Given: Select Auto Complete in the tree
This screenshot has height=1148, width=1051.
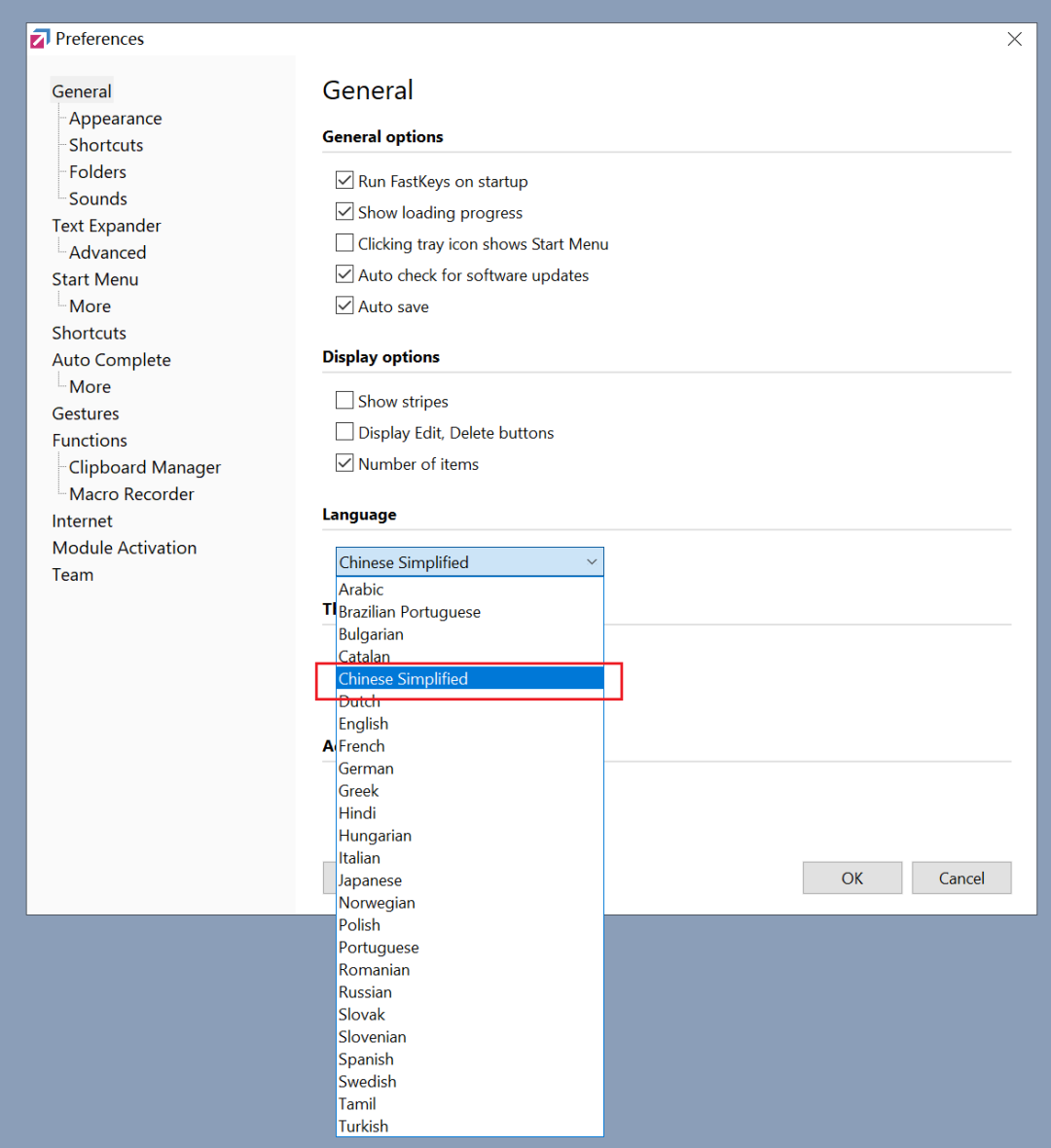Looking at the screenshot, I should pos(111,360).
